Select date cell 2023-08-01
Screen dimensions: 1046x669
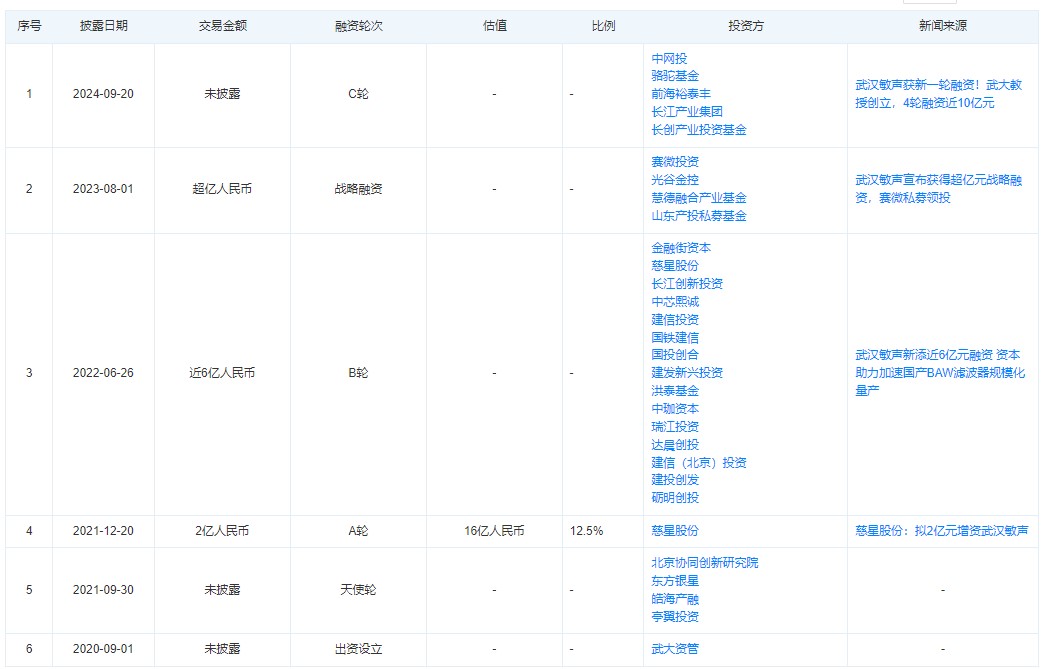point(103,189)
